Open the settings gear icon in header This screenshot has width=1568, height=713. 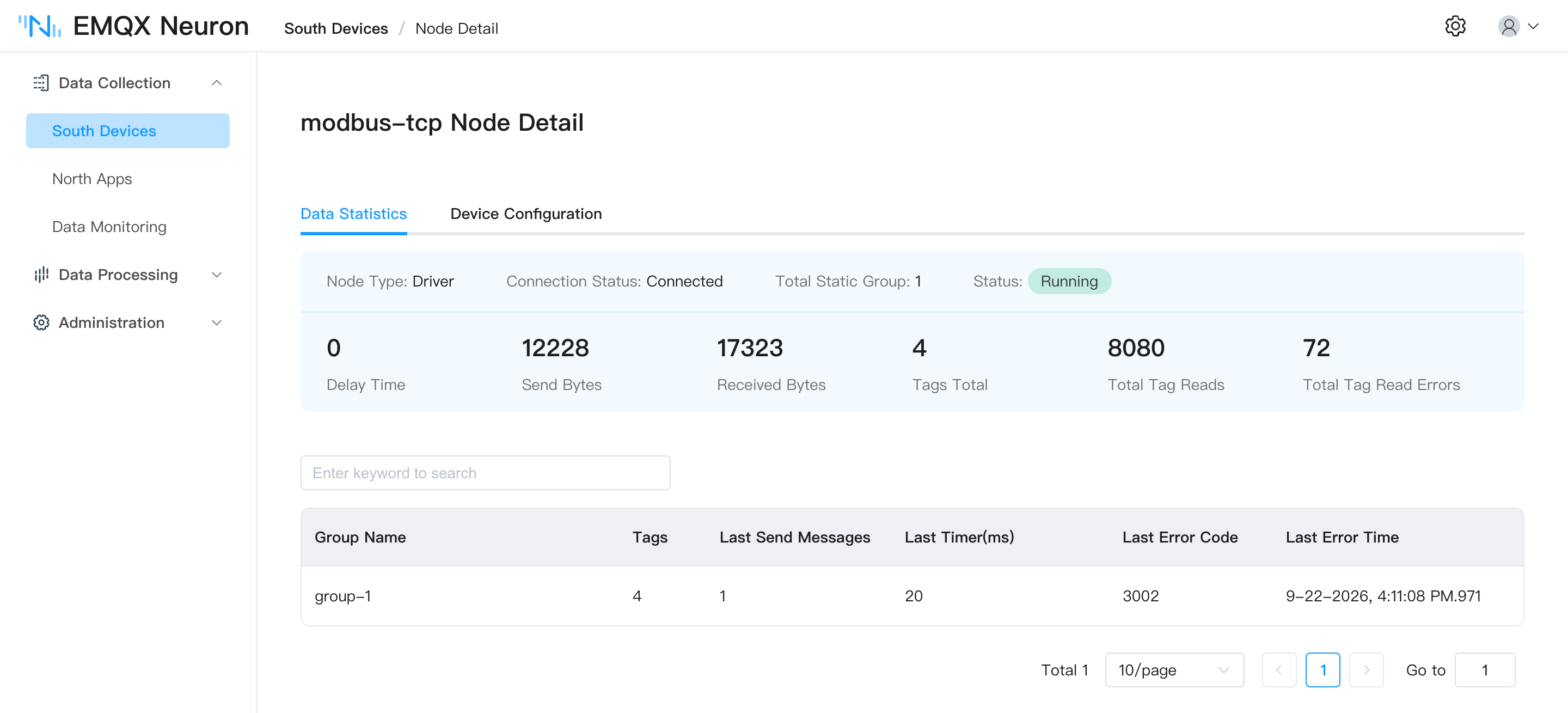[1455, 26]
